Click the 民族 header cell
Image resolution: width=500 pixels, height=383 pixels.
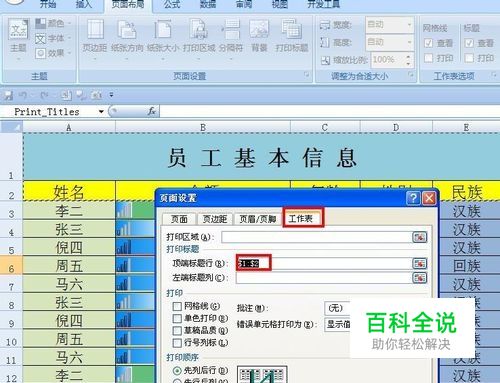tap(467, 192)
